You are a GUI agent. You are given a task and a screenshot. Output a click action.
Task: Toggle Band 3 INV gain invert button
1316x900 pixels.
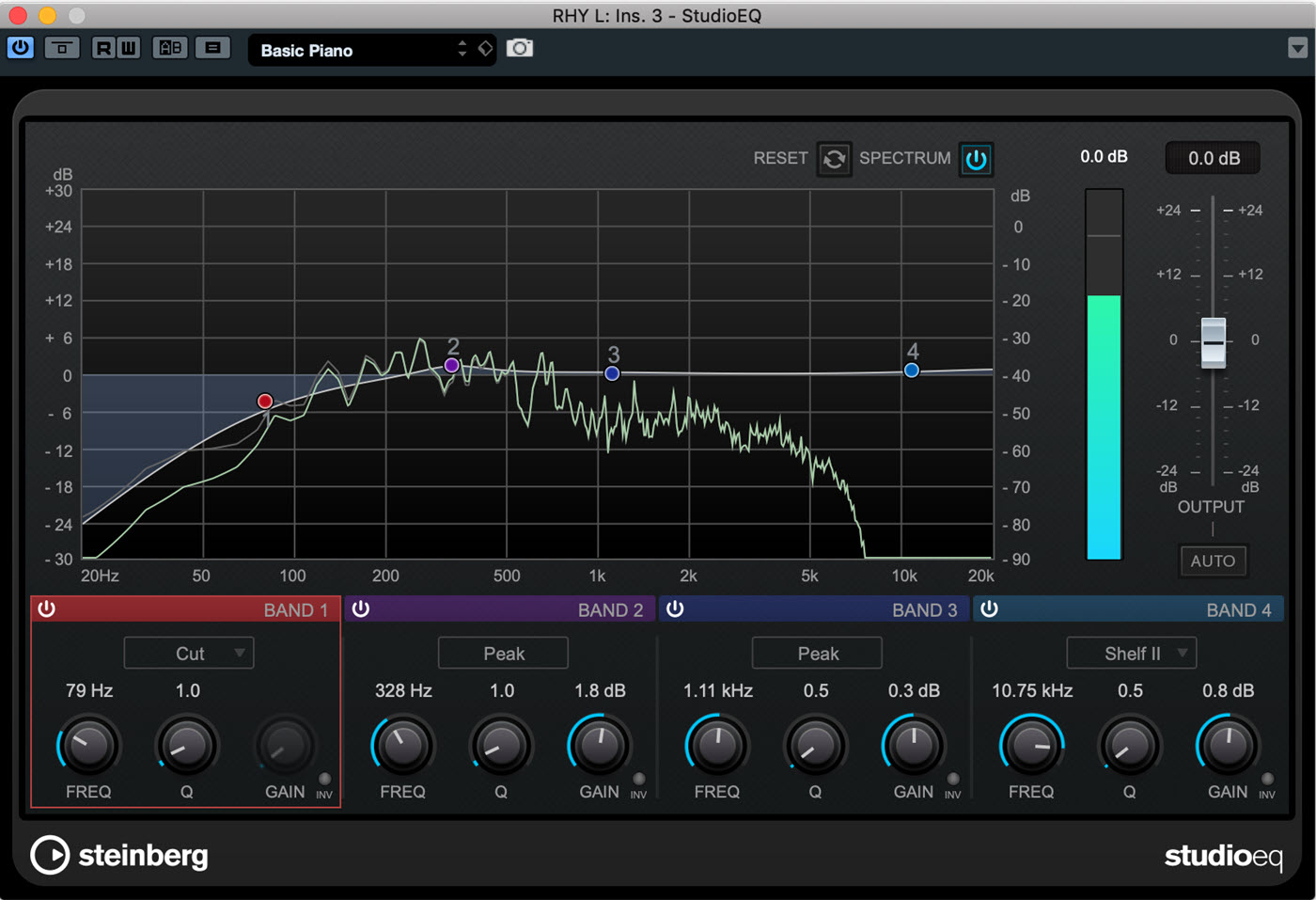(953, 780)
